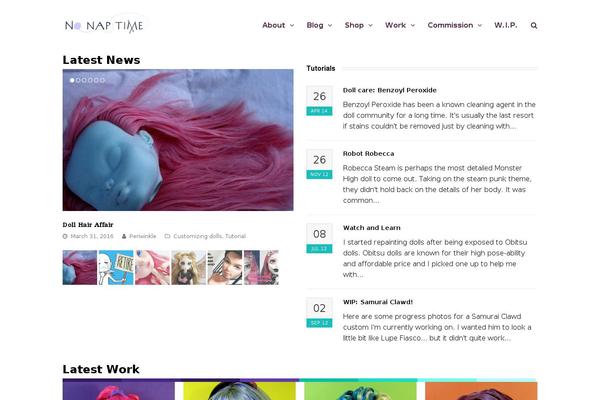Expand the Shop dropdown menu

point(359,25)
